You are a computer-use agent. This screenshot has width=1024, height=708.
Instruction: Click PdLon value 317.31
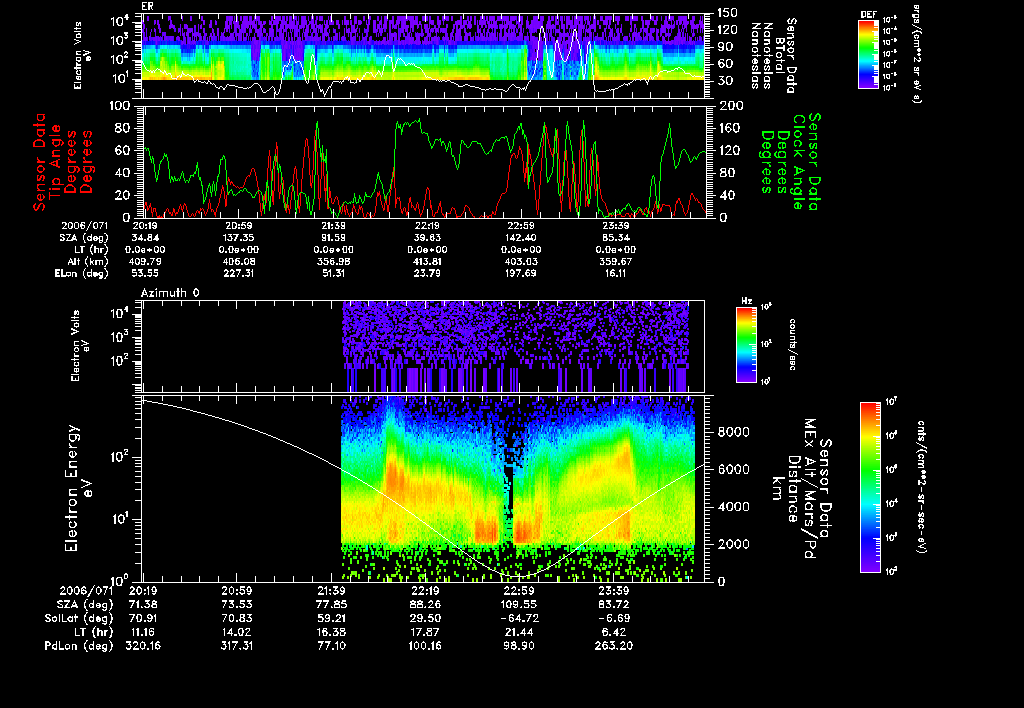coord(238,646)
